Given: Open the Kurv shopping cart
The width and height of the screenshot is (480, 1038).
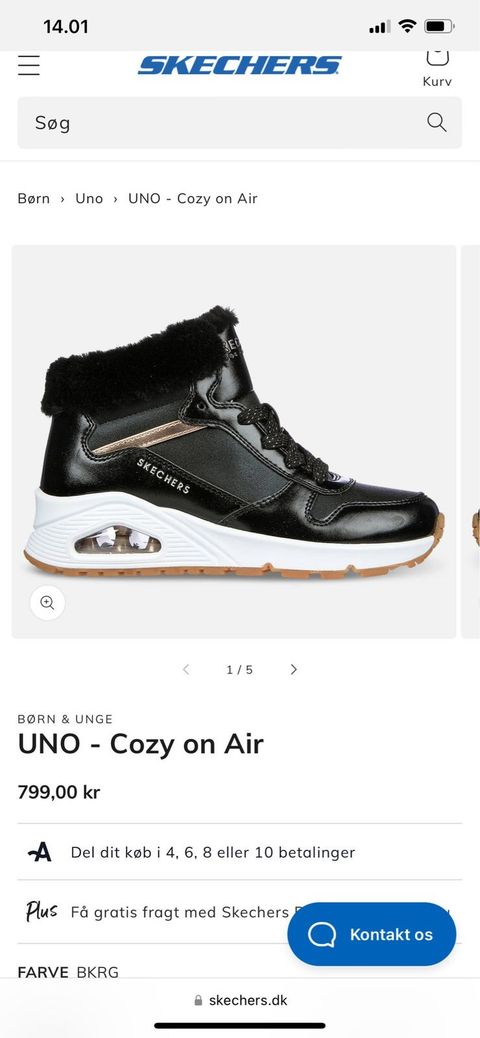Looking at the screenshot, I should [x=437, y=68].
